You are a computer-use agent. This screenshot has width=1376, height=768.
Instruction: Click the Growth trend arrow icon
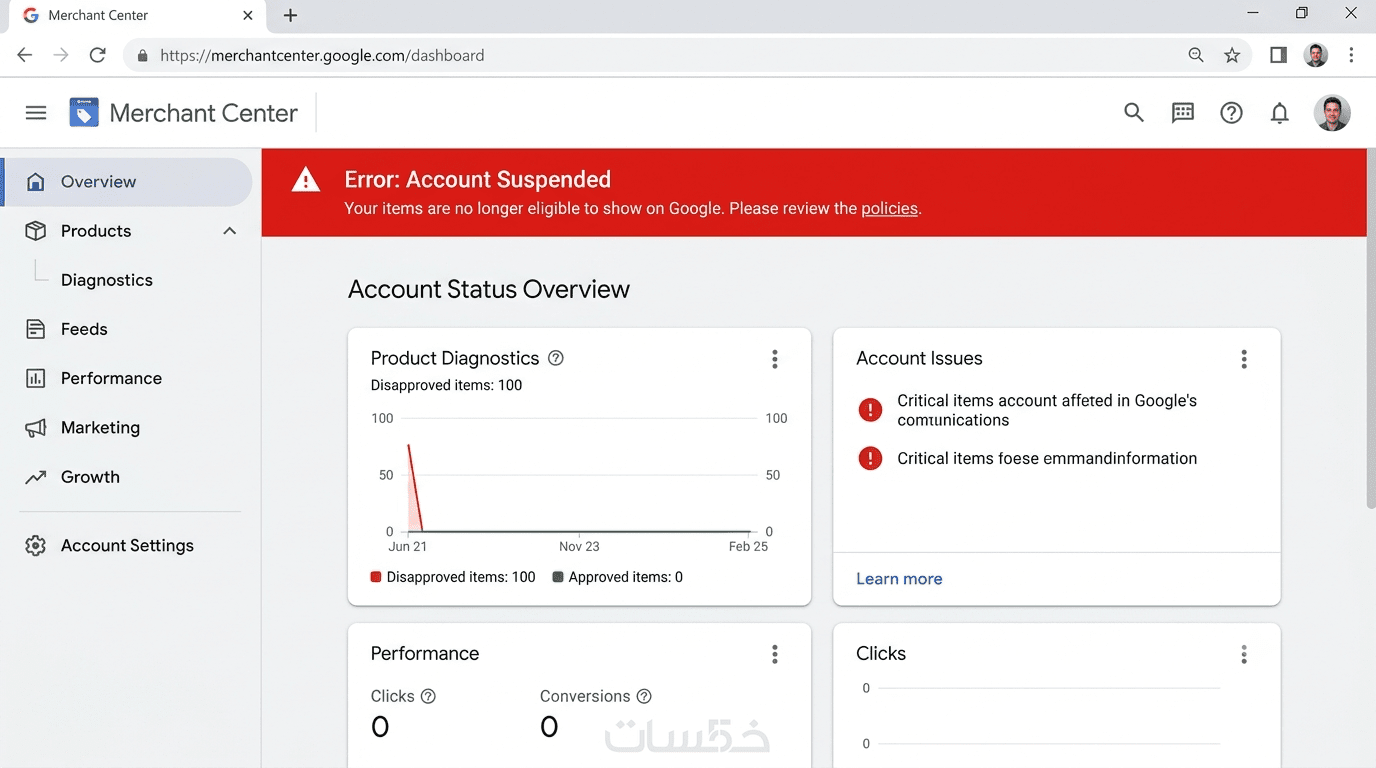coord(36,477)
